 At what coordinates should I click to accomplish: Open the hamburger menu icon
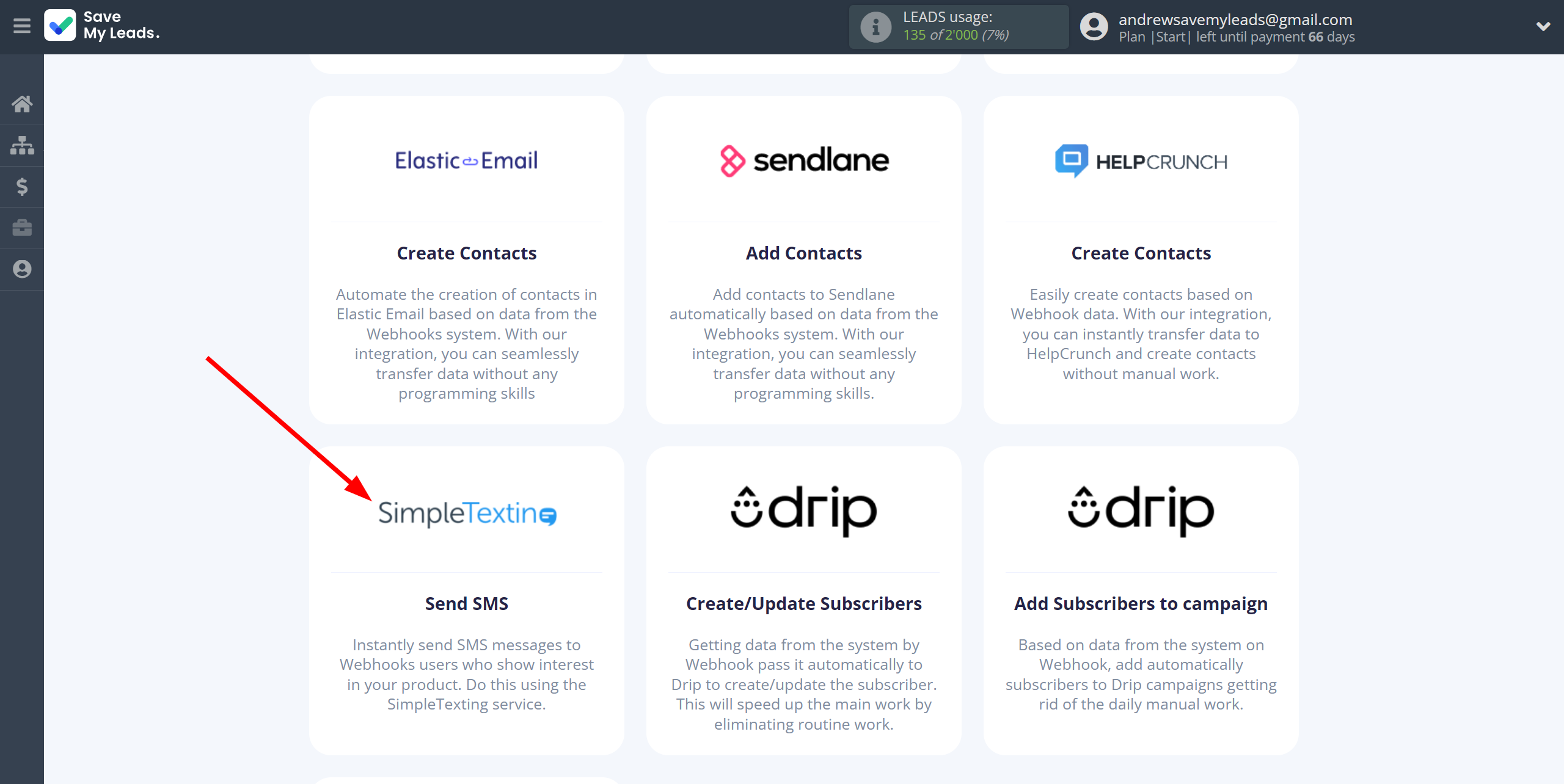point(22,26)
